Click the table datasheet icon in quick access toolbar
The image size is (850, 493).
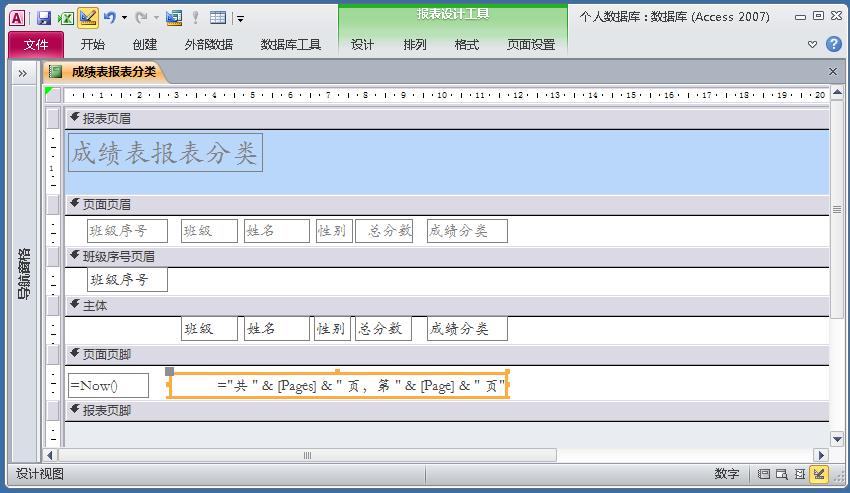click(218, 18)
